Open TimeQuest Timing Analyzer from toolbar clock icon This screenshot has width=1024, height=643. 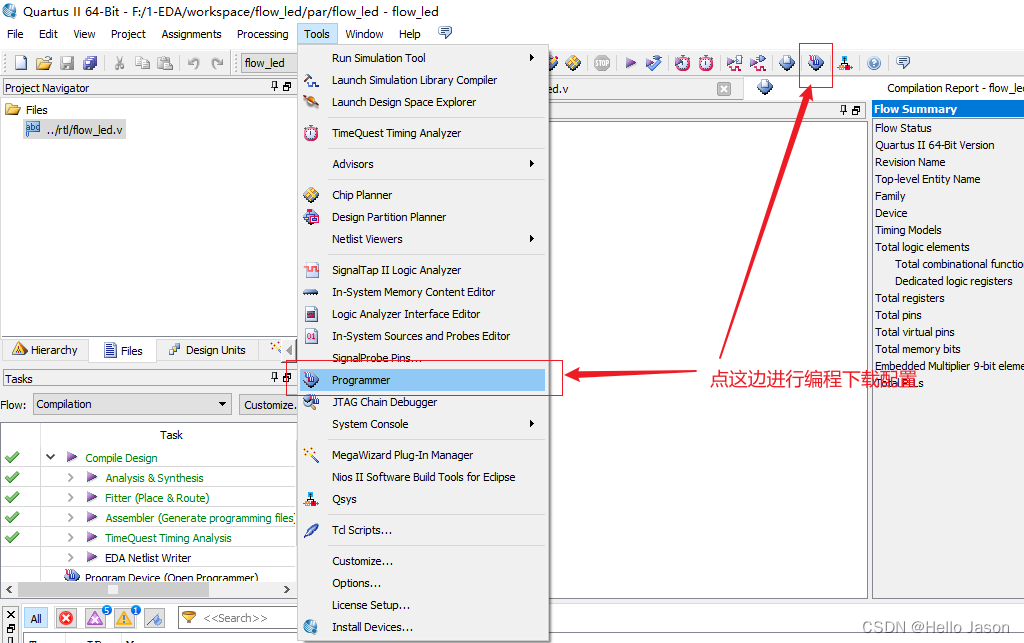(682, 63)
